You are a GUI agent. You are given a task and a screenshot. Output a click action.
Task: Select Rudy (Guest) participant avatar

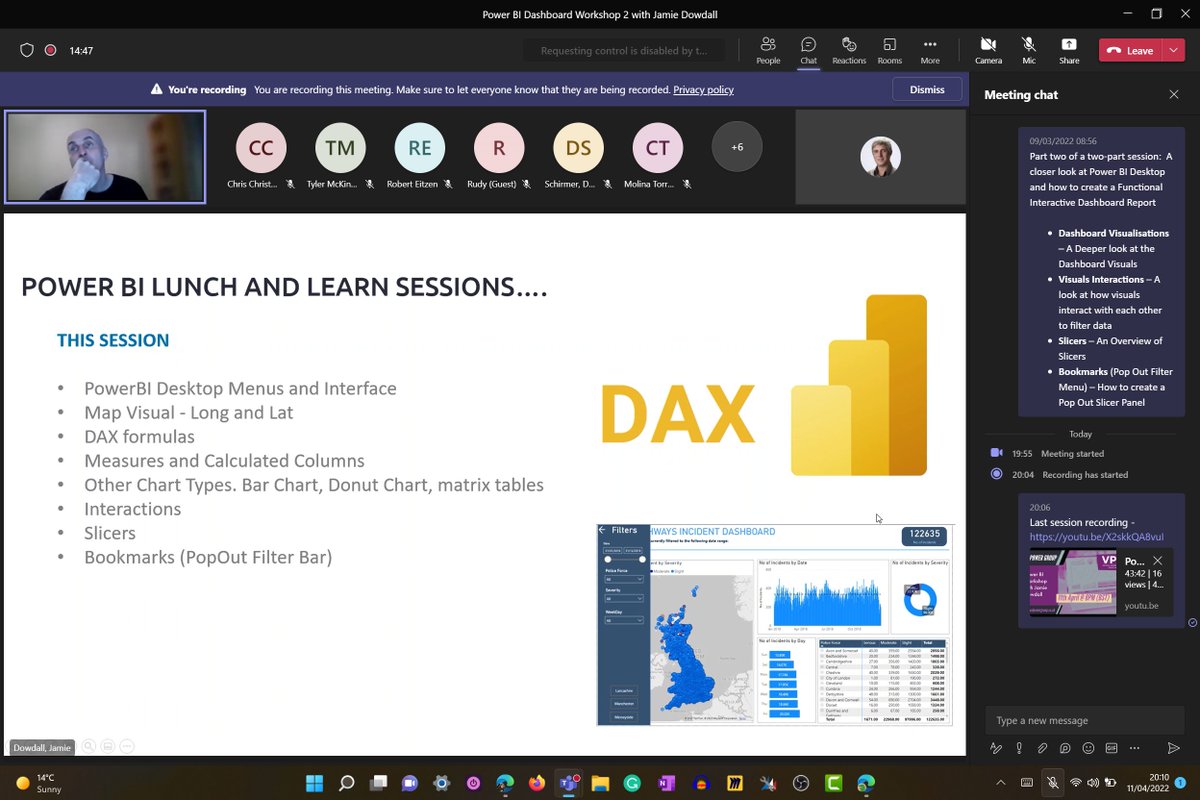click(x=499, y=148)
